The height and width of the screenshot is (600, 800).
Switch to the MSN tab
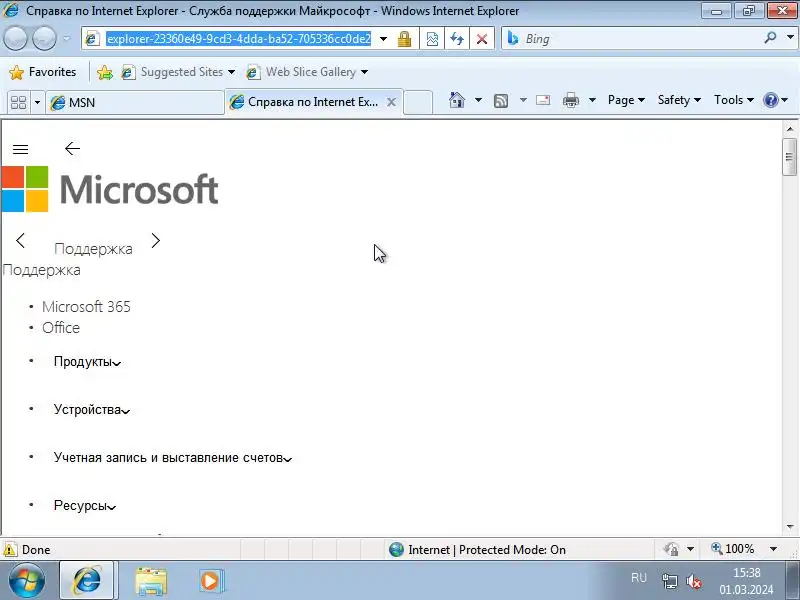pyautogui.click(x=135, y=103)
